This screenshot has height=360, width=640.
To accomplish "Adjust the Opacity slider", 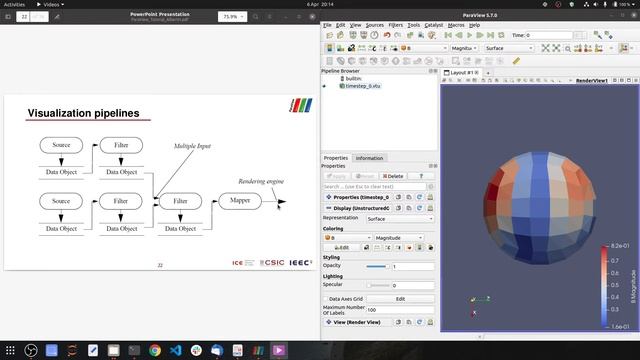I will [x=378, y=267].
